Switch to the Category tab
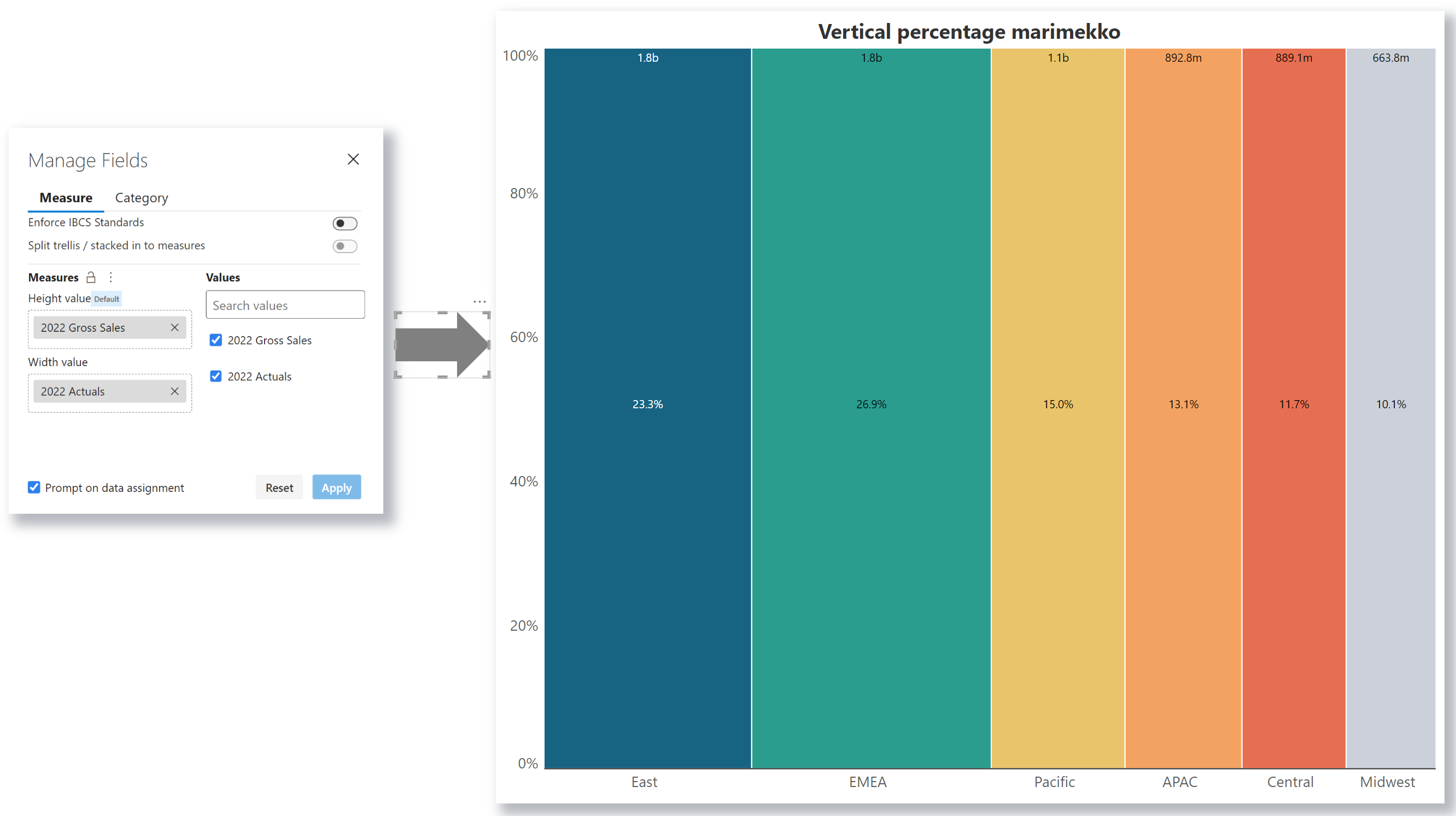This screenshot has height=816, width=1456. tap(141, 198)
